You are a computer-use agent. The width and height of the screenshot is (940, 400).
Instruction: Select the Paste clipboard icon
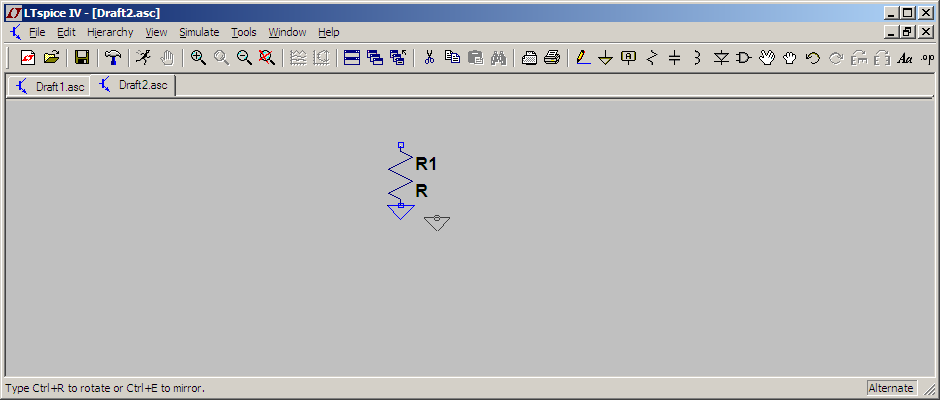click(x=475, y=58)
